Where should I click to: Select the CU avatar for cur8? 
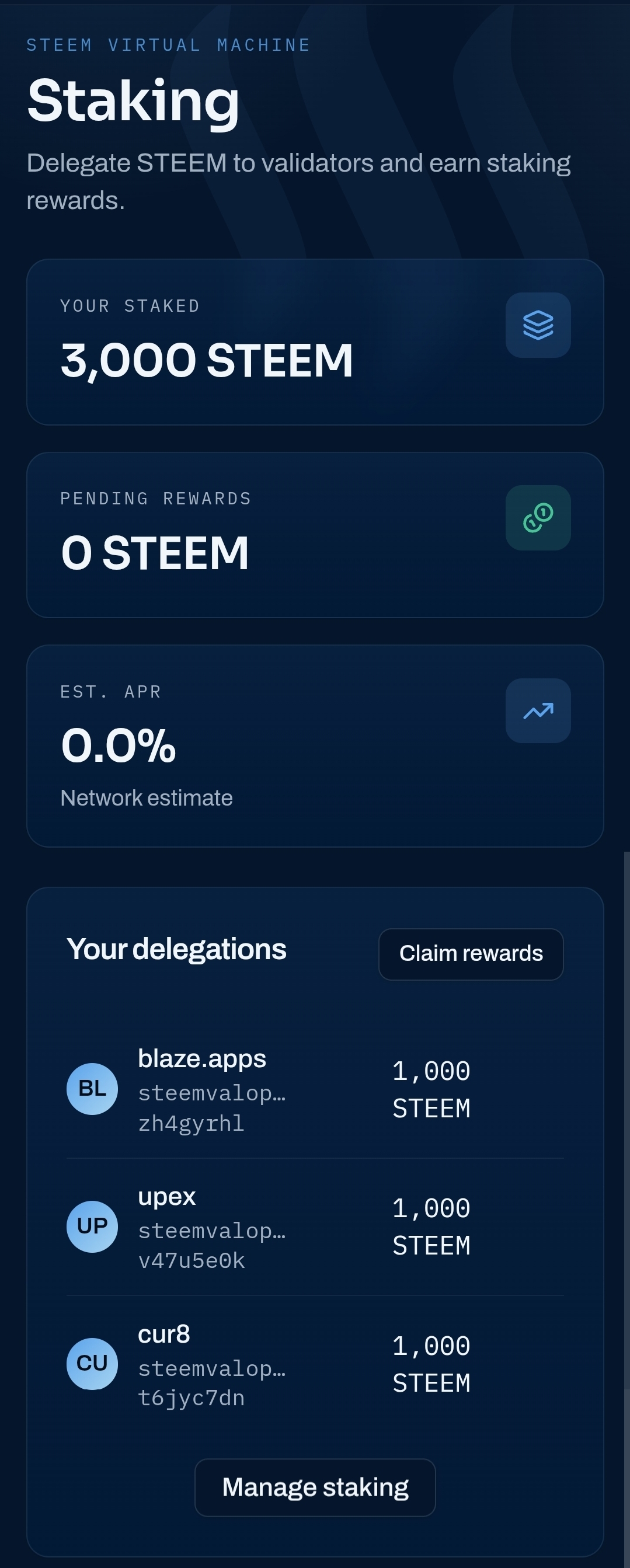[x=92, y=1364]
